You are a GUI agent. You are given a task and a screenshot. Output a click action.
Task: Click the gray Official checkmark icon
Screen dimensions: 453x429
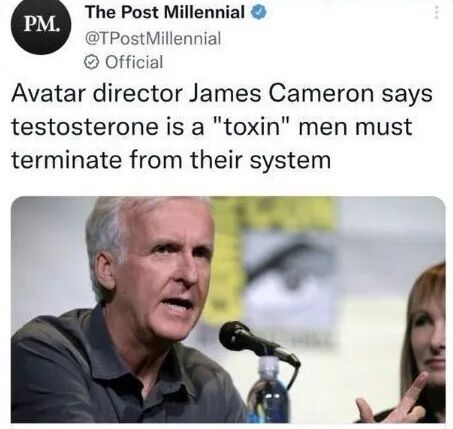[x=91, y=62]
